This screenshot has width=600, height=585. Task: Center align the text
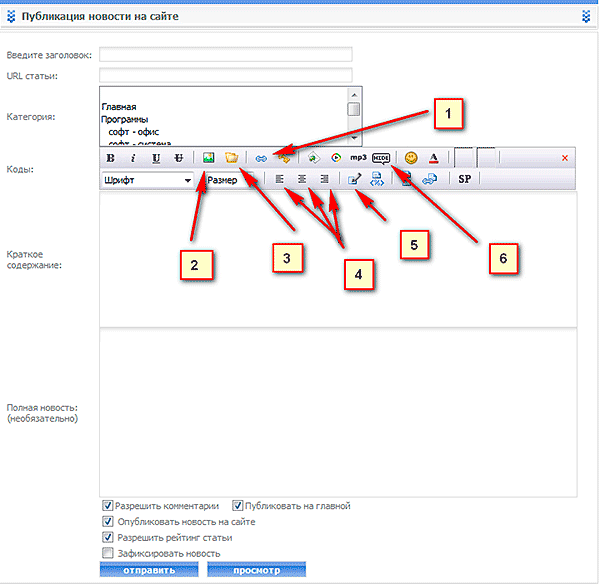click(x=301, y=180)
